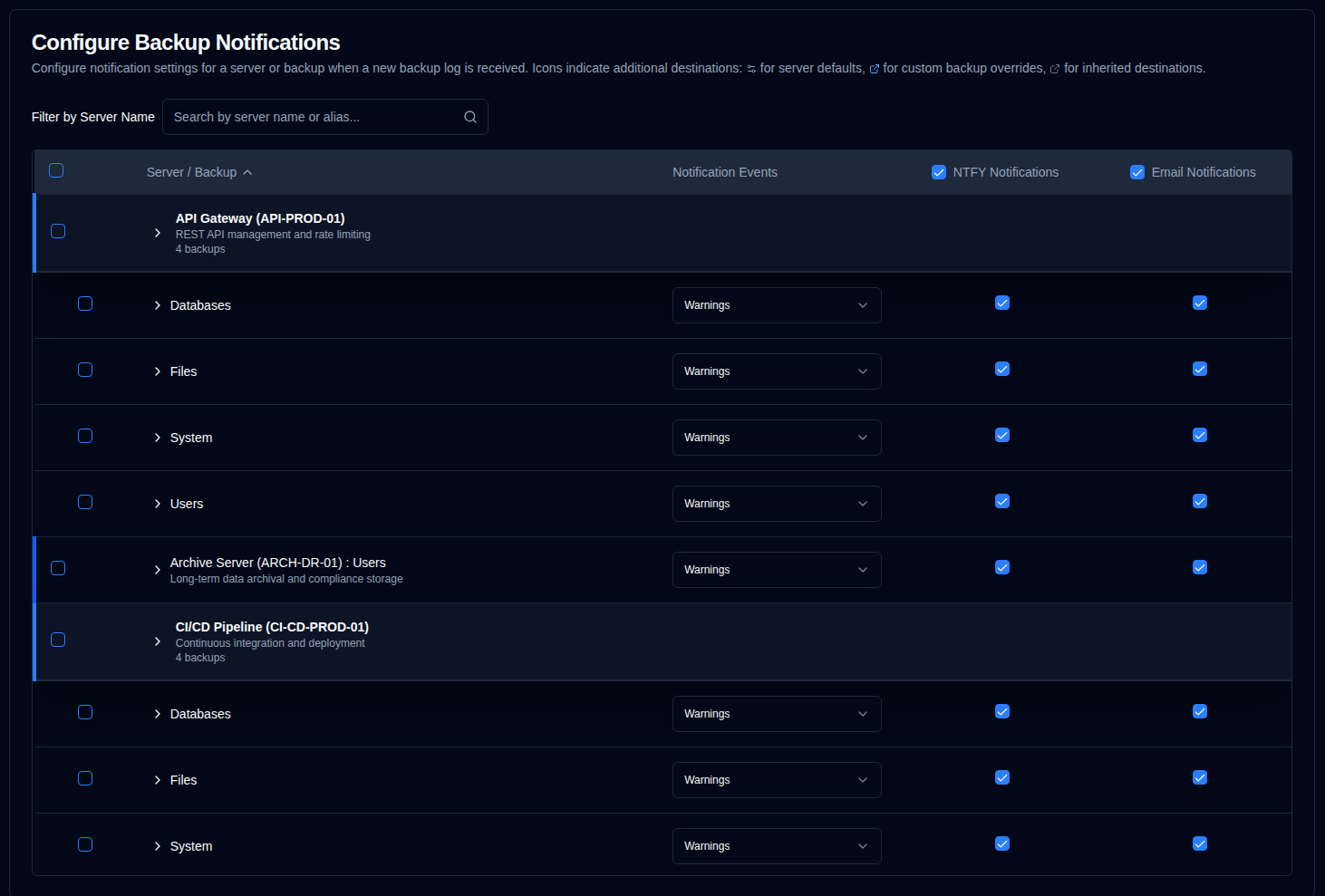The image size is (1325, 896).
Task: Toggle Email Notifications header checkbox
Action: pyautogui.click(x=1137, y=172)
